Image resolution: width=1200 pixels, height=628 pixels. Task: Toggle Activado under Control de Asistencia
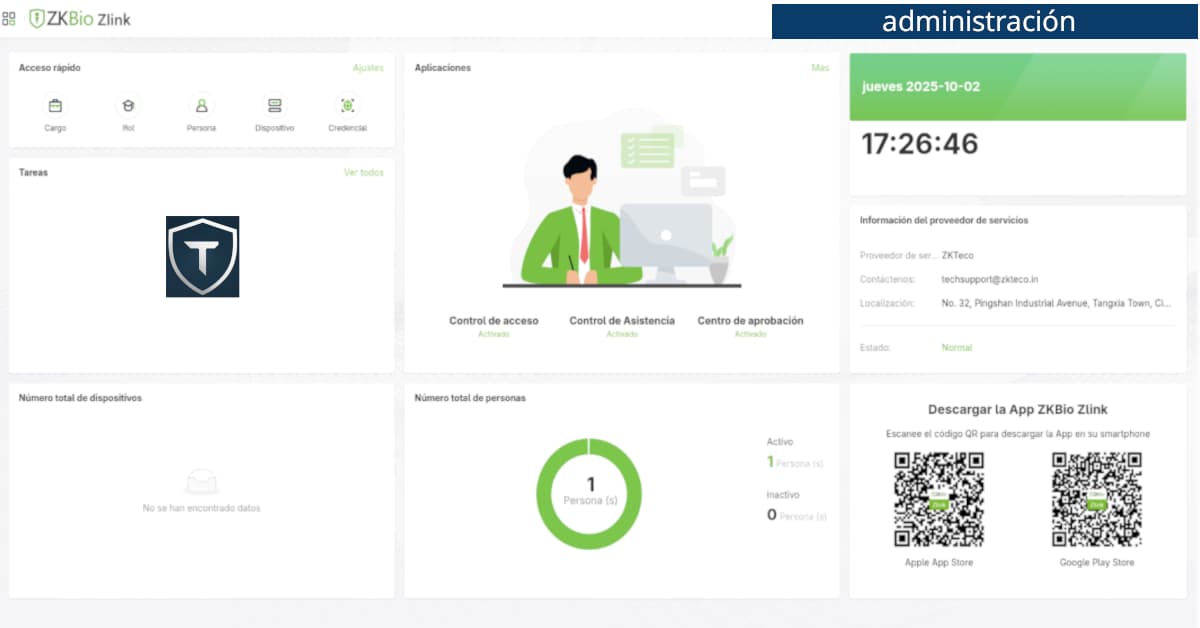621,334
